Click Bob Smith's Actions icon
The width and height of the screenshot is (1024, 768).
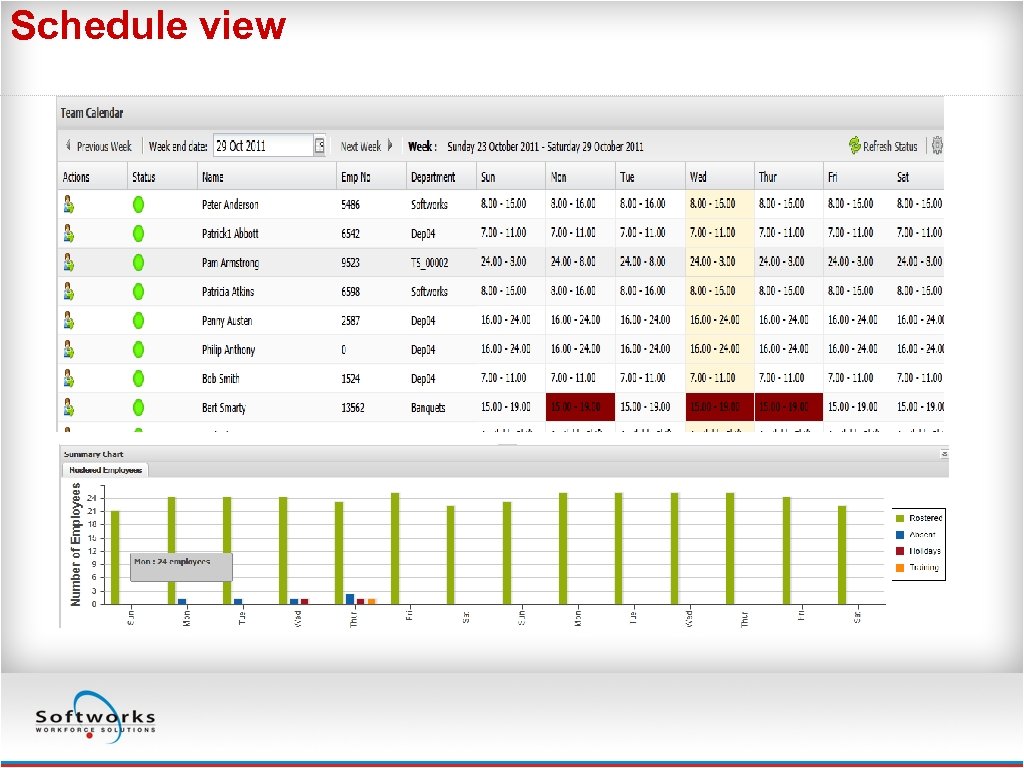click(x=68, y=378)
